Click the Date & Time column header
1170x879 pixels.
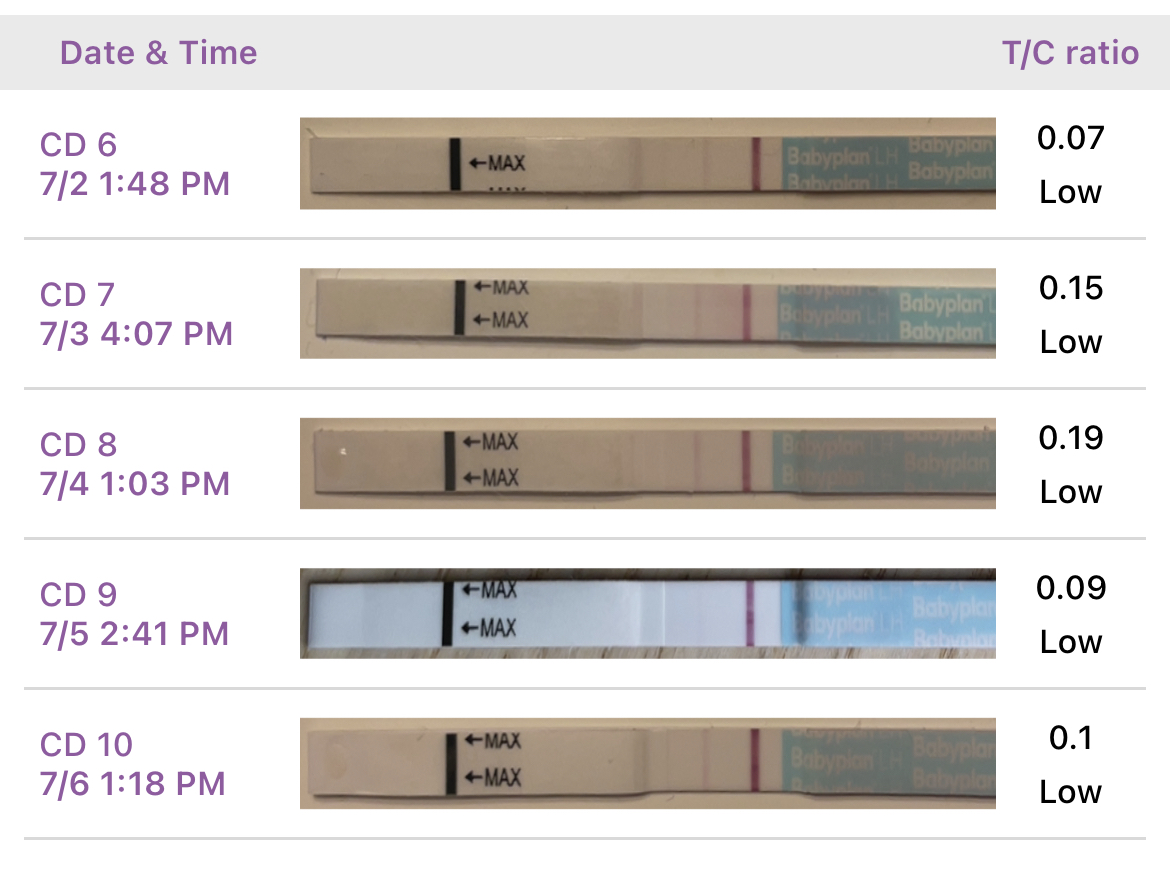(158, 53)
